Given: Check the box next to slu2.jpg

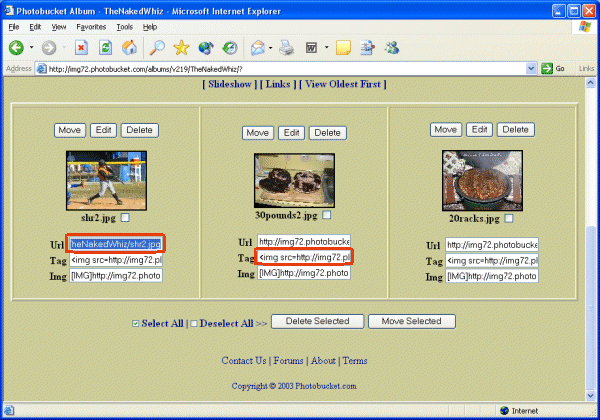Looking at the screenshot, I should coord(125,218).
